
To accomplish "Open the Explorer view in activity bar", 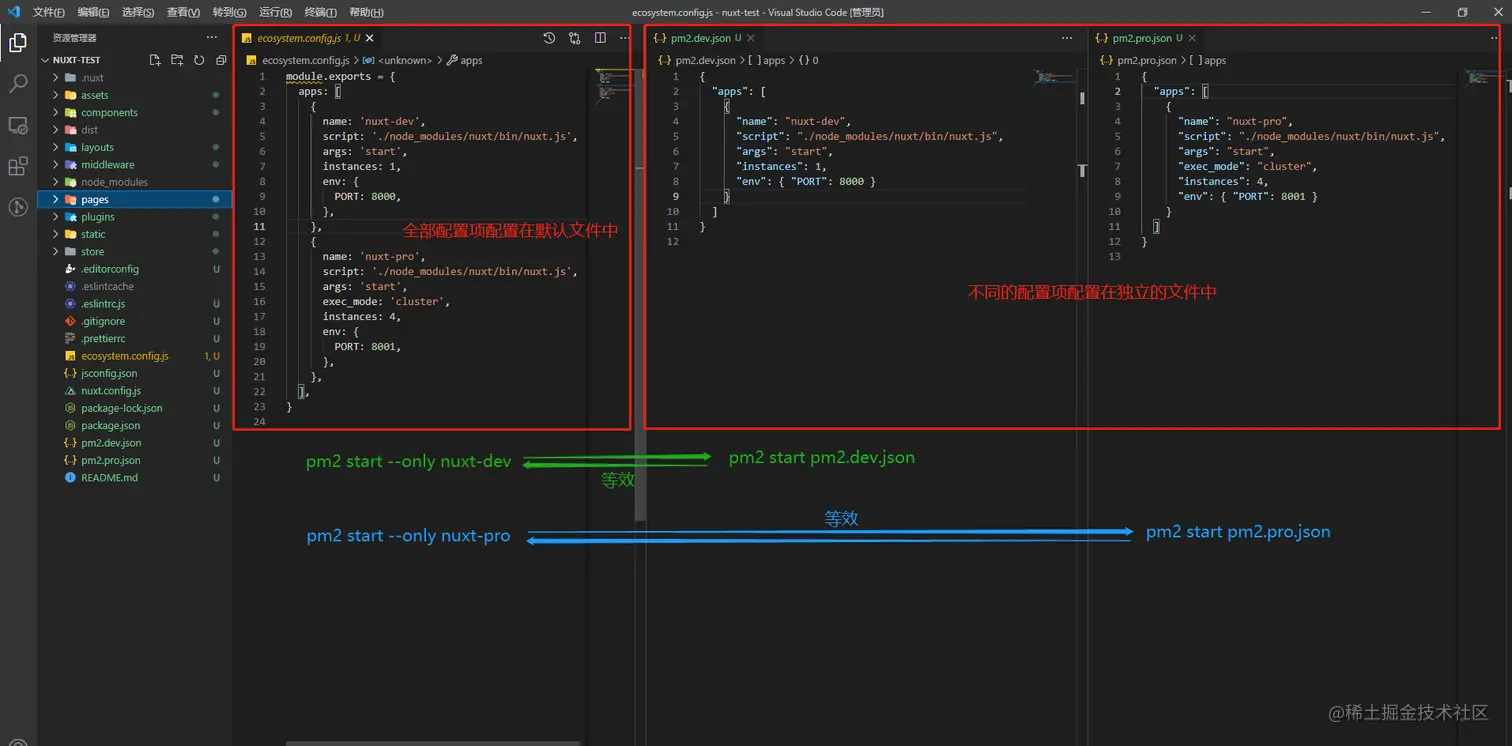I will 18,42.
